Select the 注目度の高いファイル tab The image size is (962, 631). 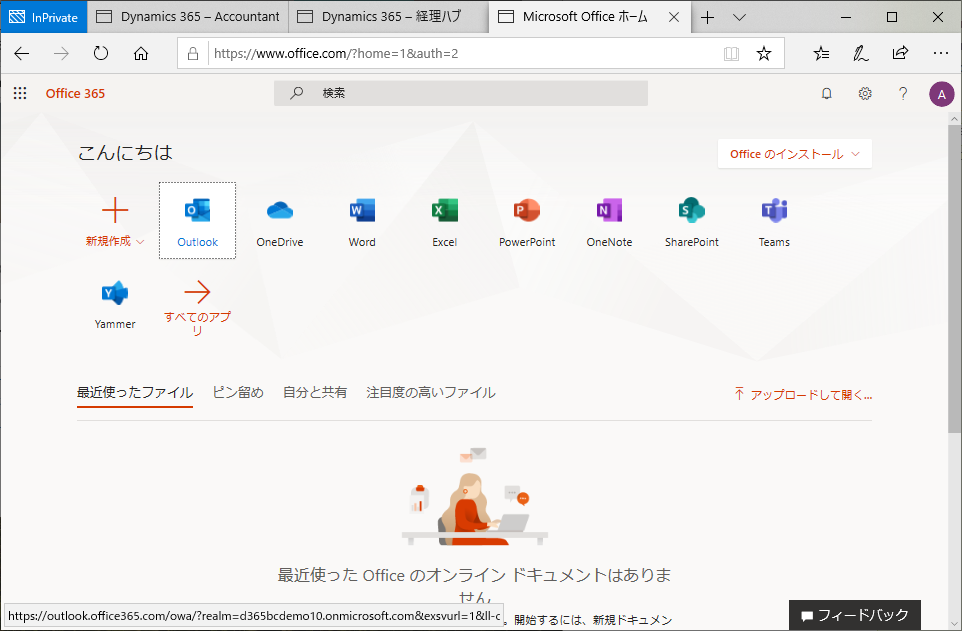431,392
